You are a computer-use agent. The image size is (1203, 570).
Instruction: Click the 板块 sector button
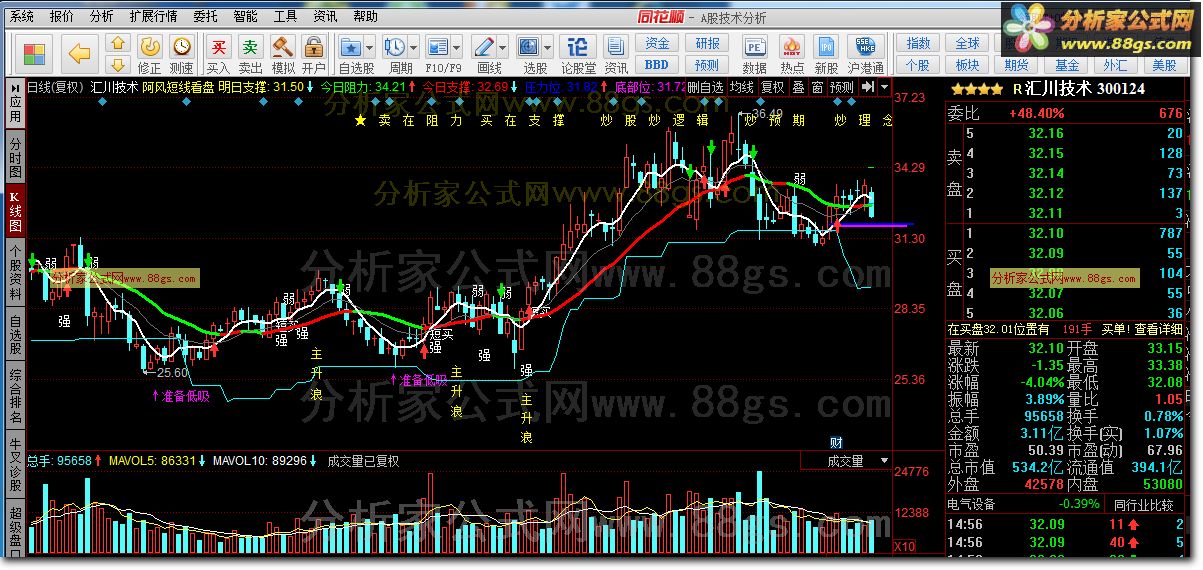(x=967, y=64)
